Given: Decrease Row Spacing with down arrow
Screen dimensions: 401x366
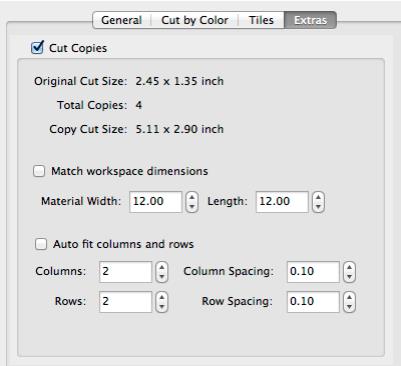Looking at the screenshot, I should (349, 307).
